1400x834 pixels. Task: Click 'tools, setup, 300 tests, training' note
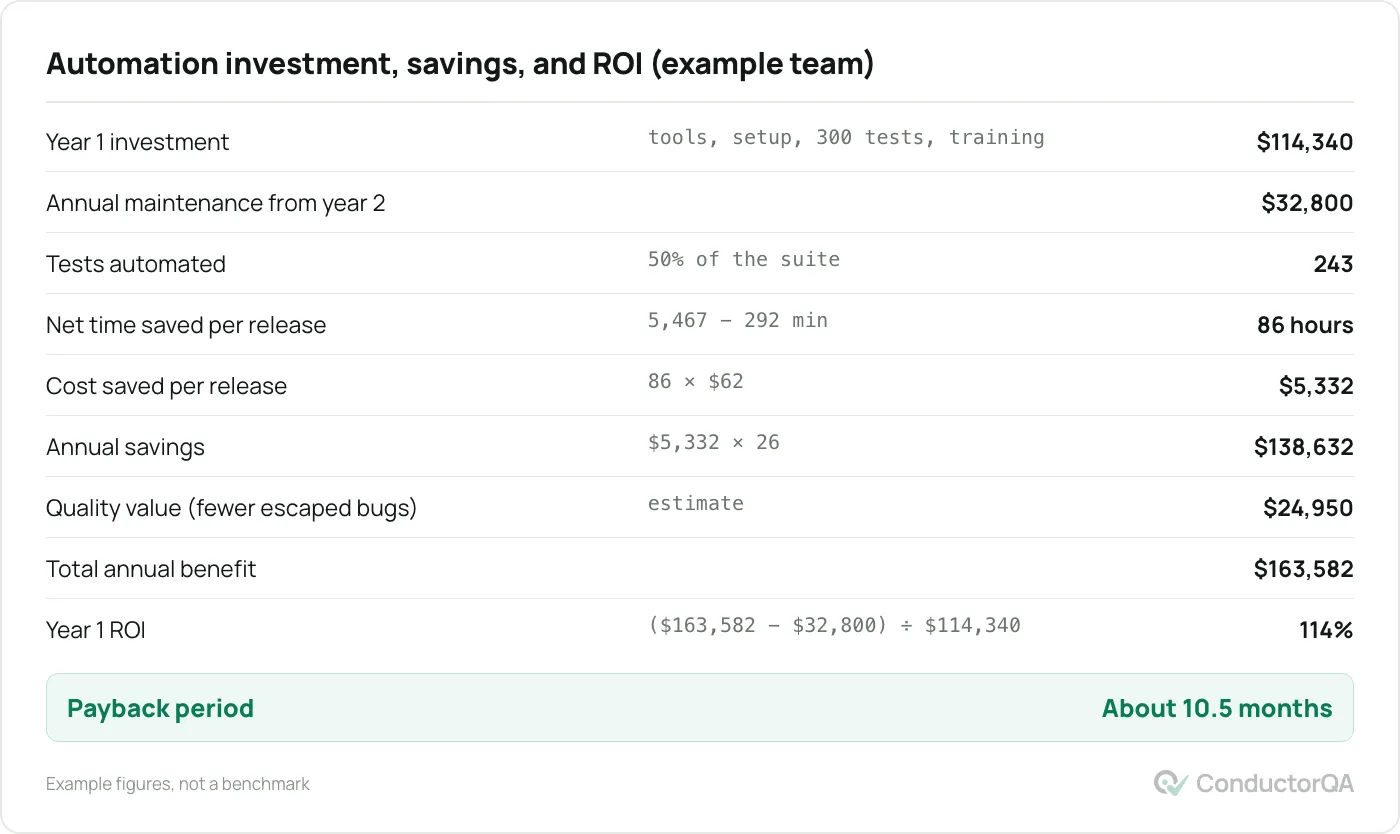click(x=846, y=137)
